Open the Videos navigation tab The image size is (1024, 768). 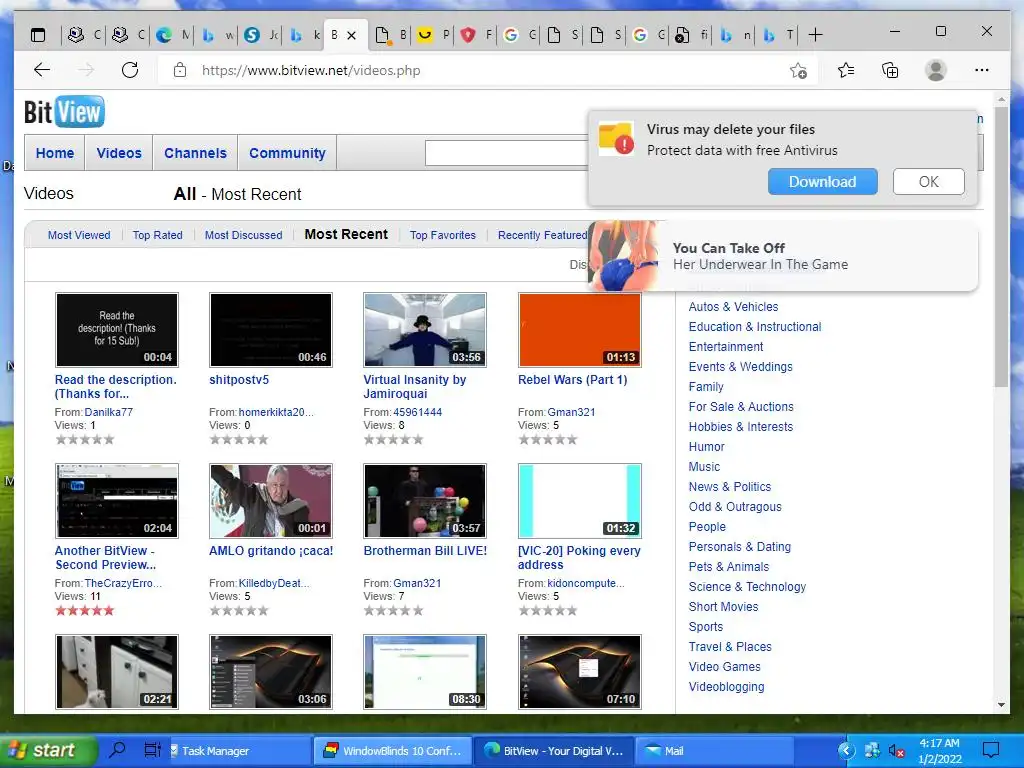(x=119, y=153)
